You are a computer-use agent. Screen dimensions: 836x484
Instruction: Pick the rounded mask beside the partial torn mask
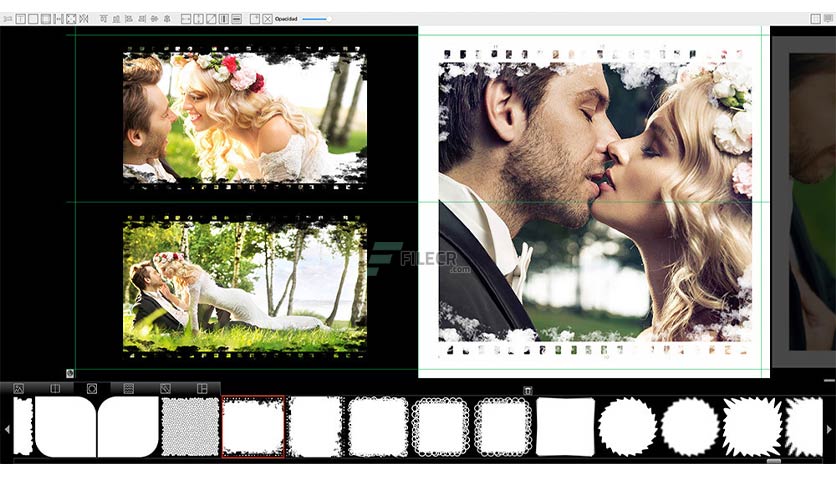click(x=66, y=427)
